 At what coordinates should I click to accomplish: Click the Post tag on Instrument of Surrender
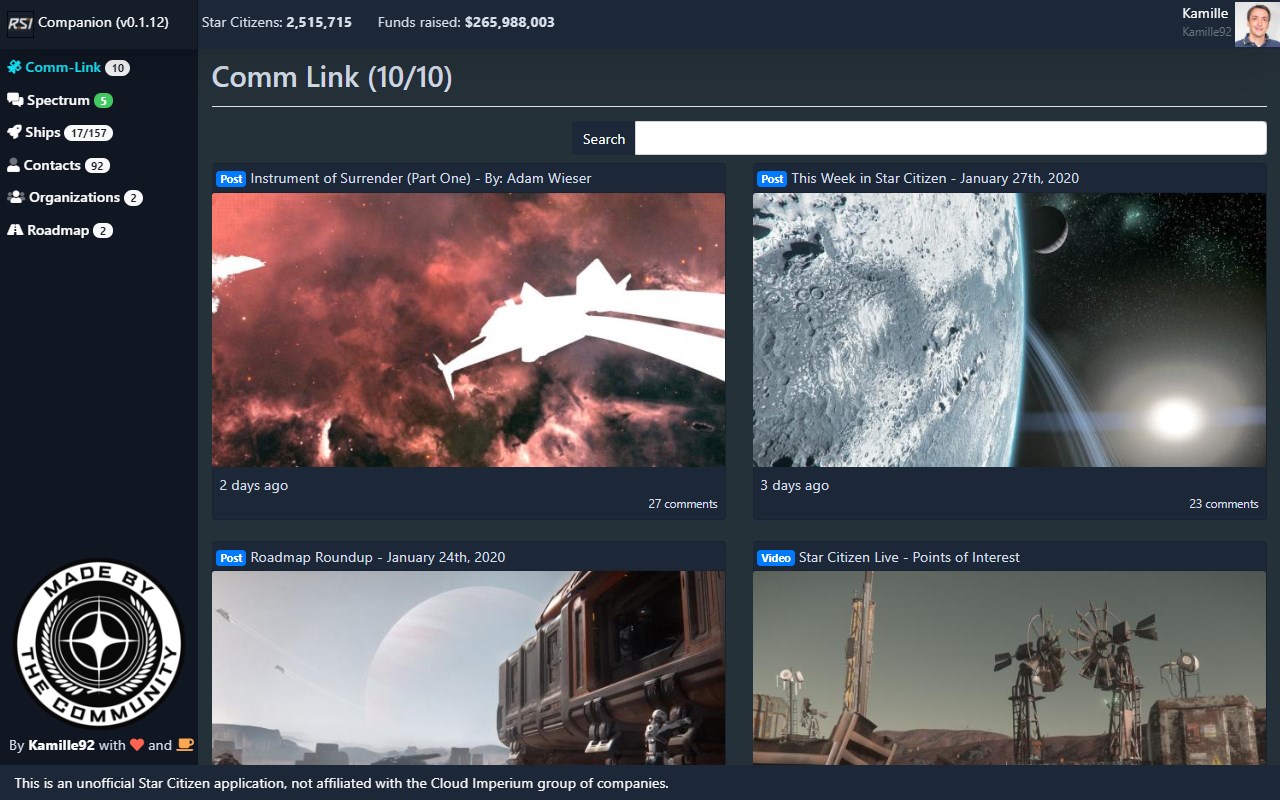[x=231, y=179]
